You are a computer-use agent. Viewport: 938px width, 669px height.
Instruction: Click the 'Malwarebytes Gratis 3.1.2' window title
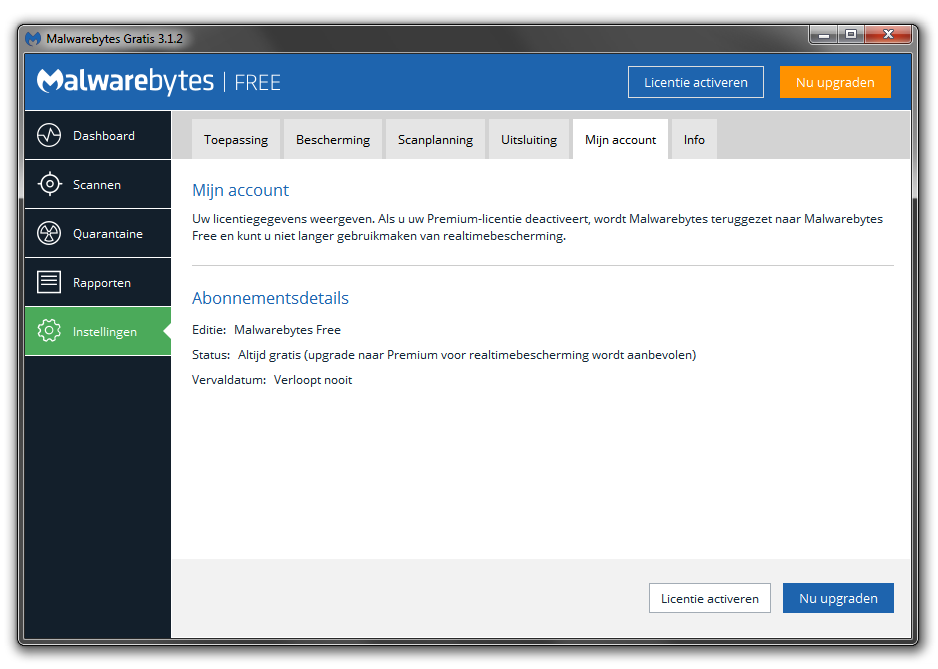tap(115, 39)
